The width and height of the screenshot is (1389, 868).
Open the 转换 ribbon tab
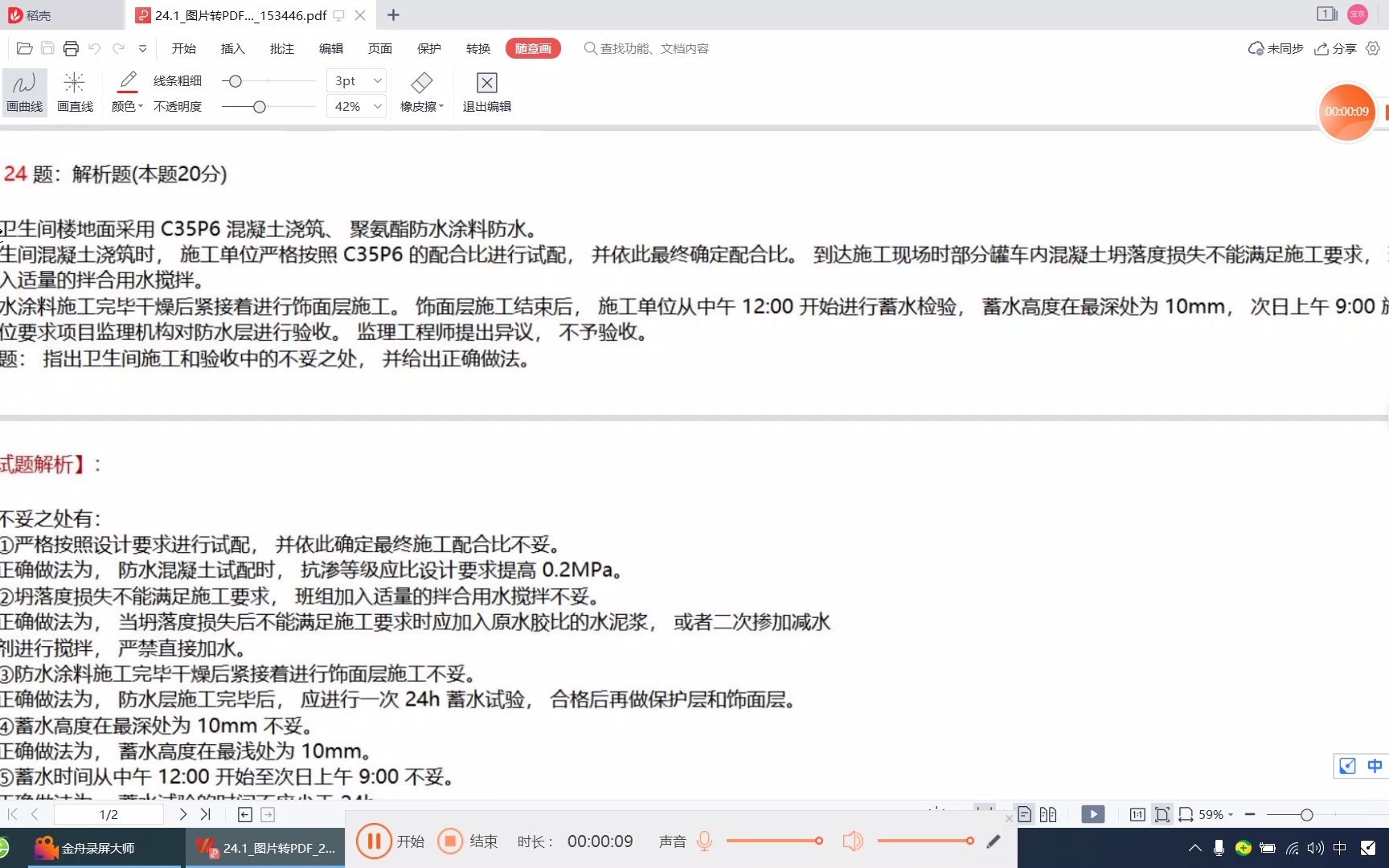(x=477, y=48)
